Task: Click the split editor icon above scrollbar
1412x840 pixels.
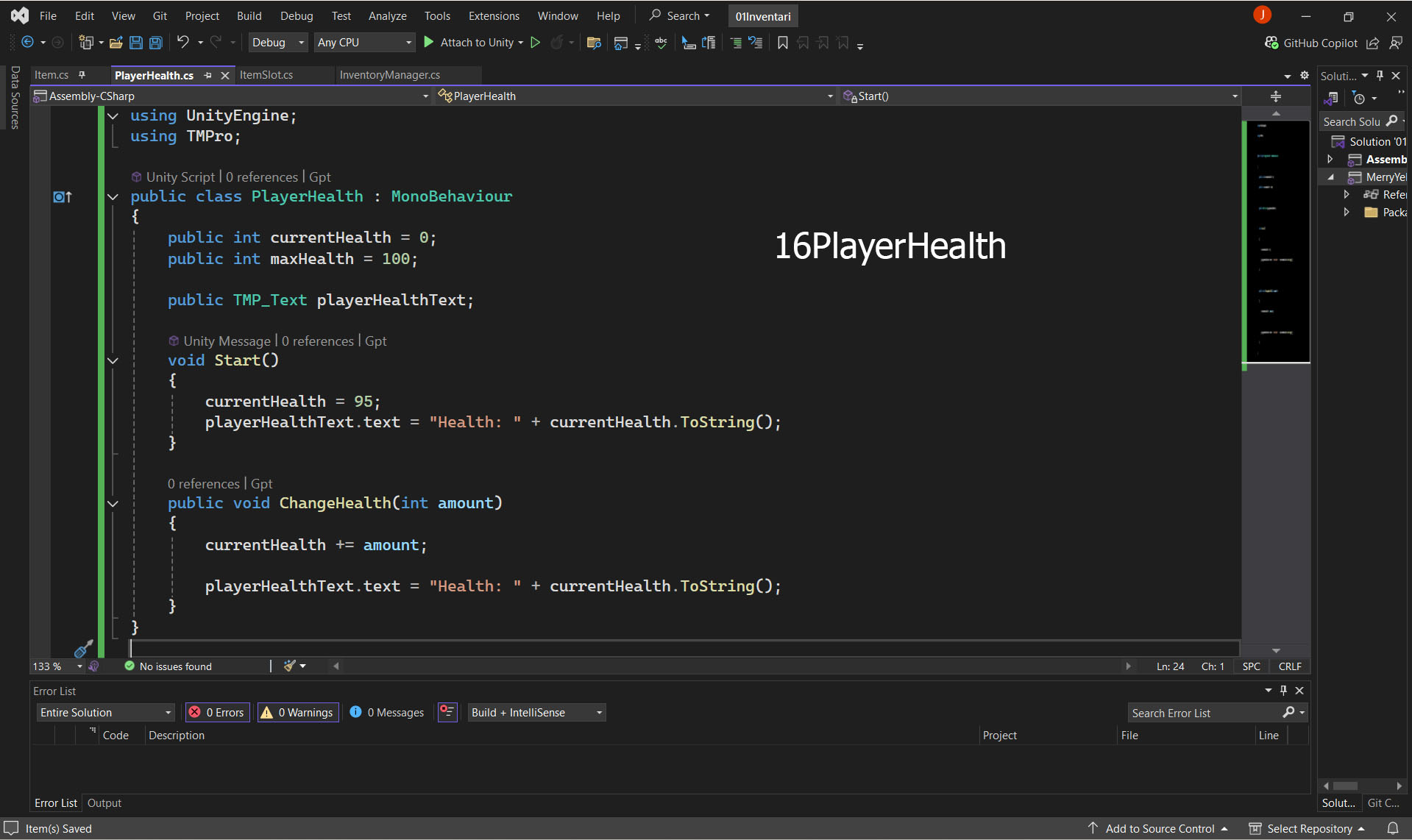Action: click(1276, 96)
